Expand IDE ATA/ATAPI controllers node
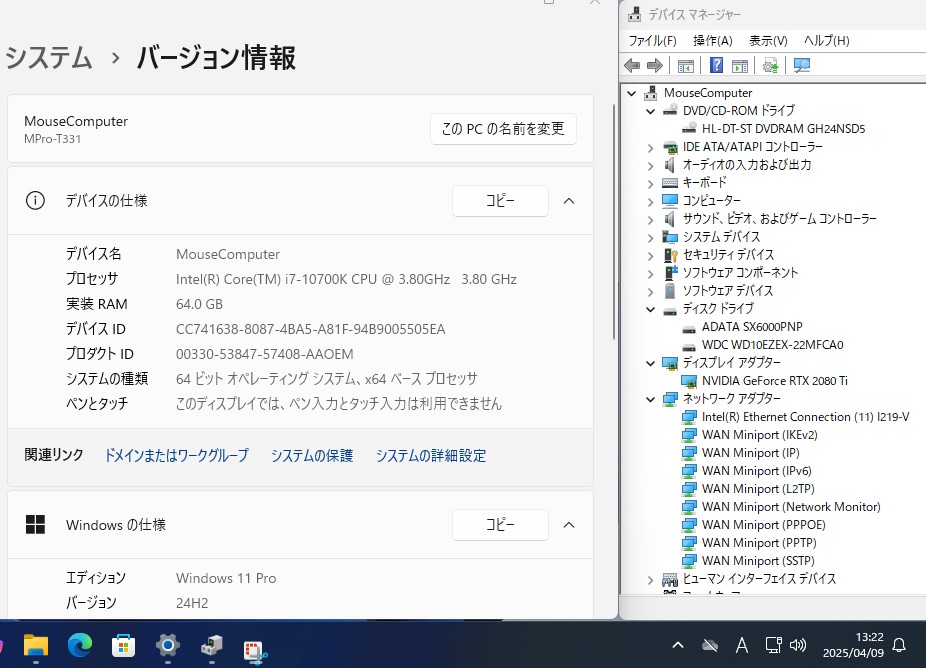The width and height of the screenshot is (926, 668). pos(651,148)
